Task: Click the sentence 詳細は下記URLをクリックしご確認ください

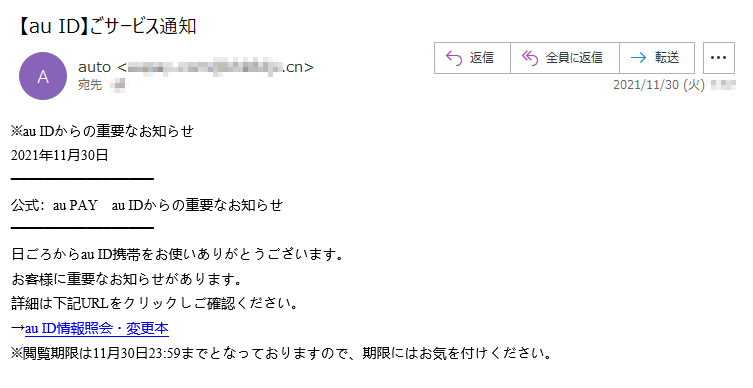Action: [155, 303]
